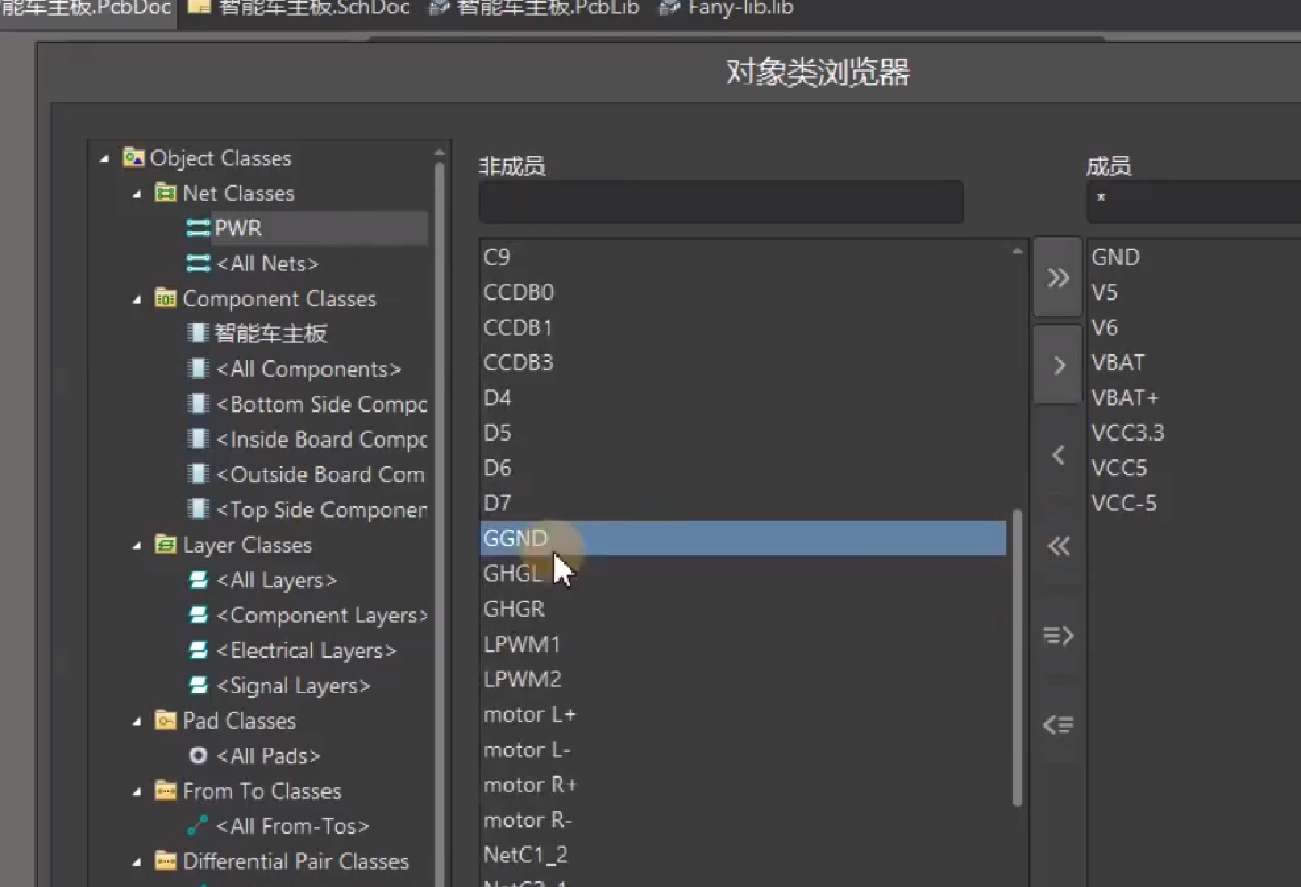Screen dimensions: 1301x887
Task: Select the PWR net class icon
Action: (197, 228)
